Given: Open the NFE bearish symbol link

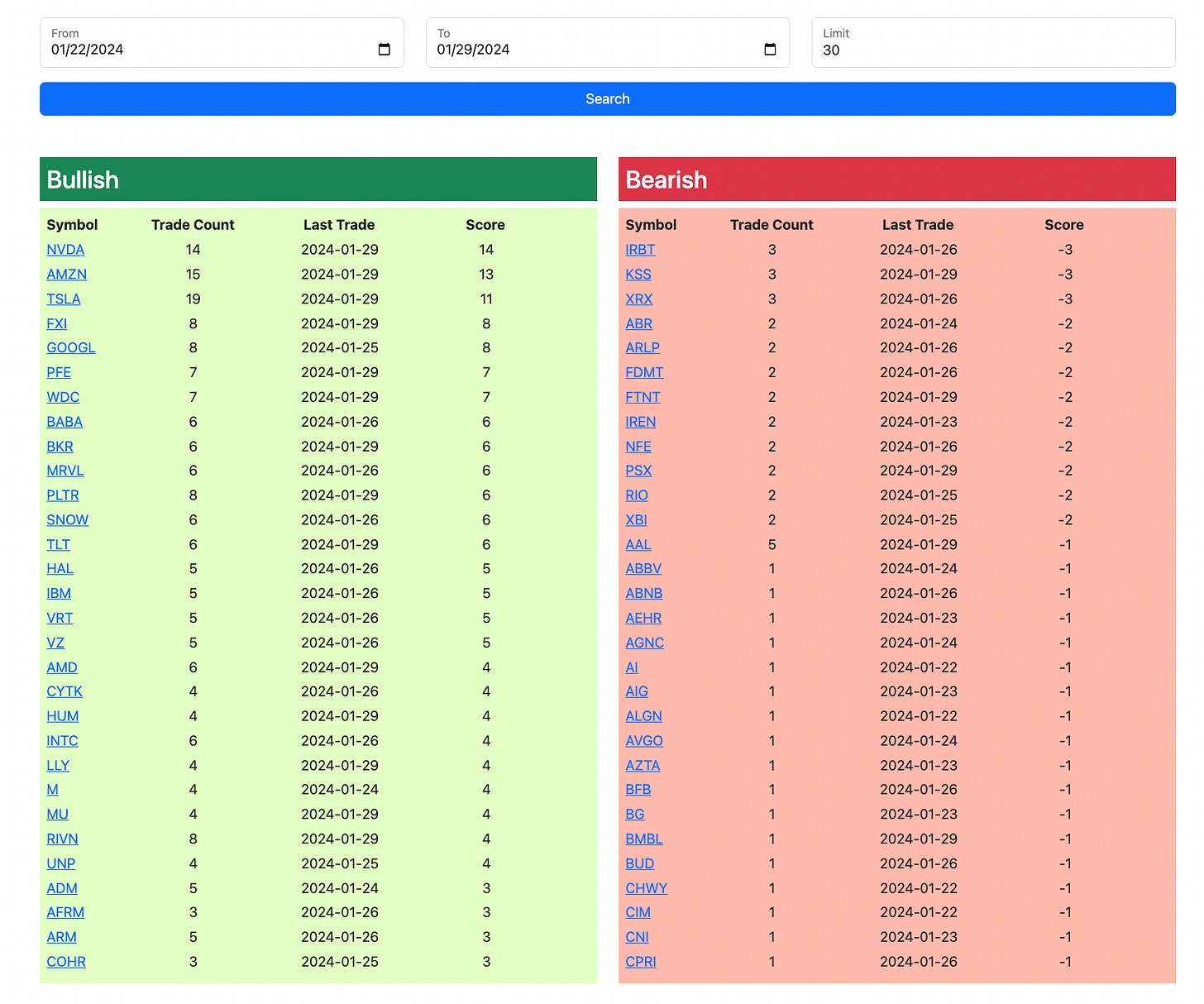Looking at the screenshot, I should [x=638, y=447].
